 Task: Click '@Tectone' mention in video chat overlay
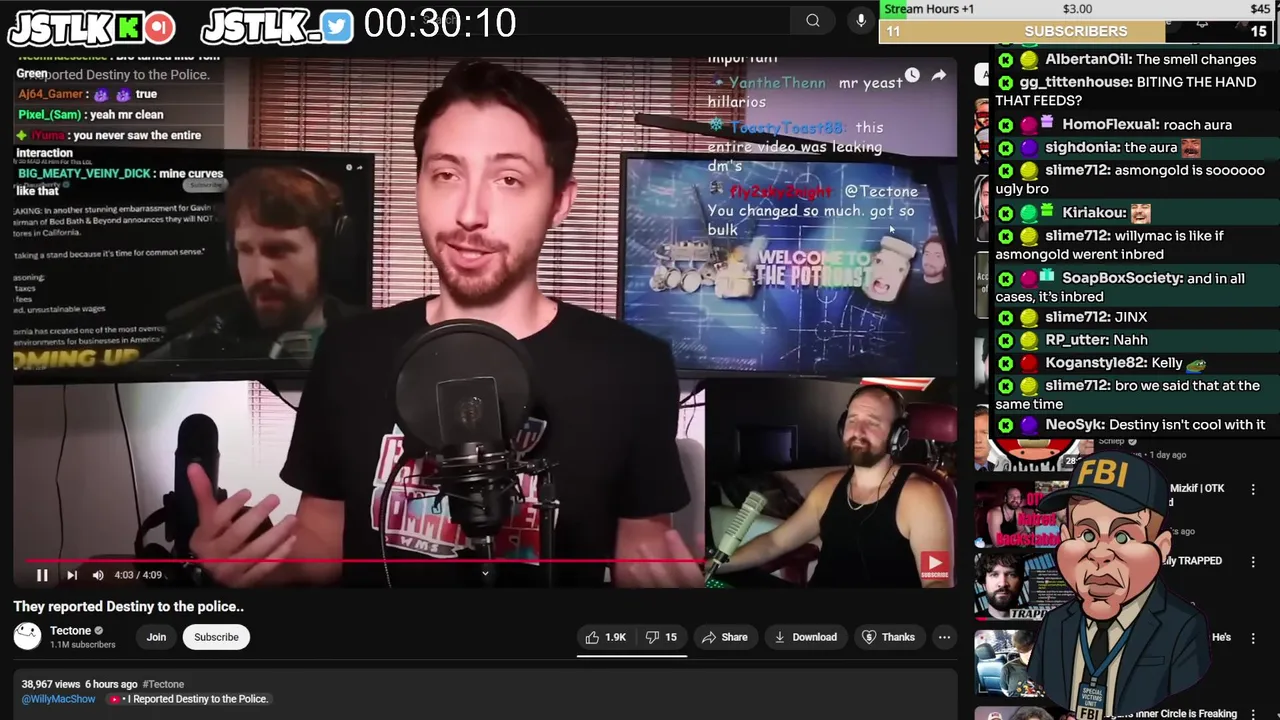pos(881,191)
